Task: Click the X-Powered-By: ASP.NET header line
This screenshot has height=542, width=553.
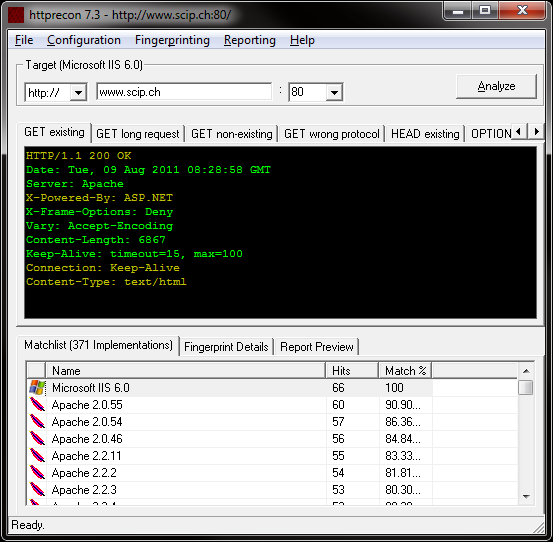Action: [99, 198]
